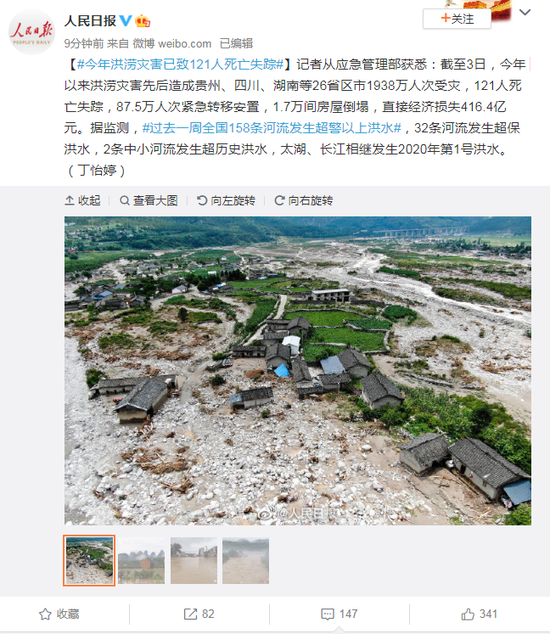Click the gold crown membership badge
The height and width of the screenshot is (634, 550).
[142, 21]
